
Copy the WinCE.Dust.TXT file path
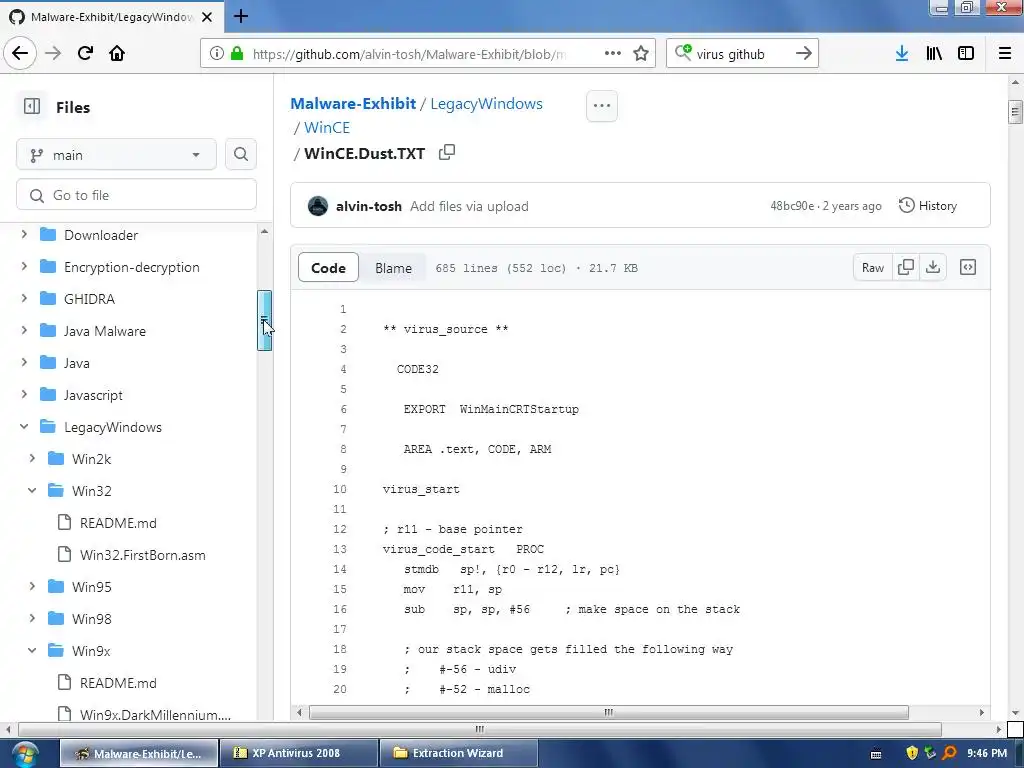(447, 152)
